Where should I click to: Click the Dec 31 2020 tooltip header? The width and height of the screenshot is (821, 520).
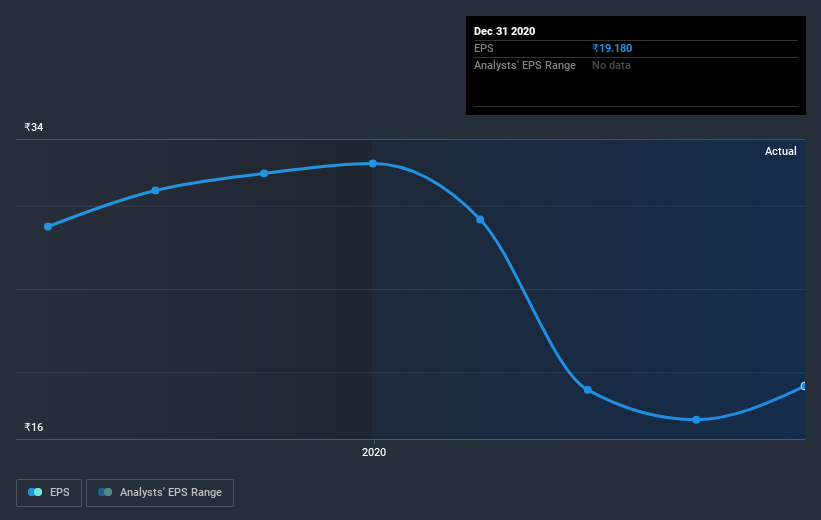point(504,31)
